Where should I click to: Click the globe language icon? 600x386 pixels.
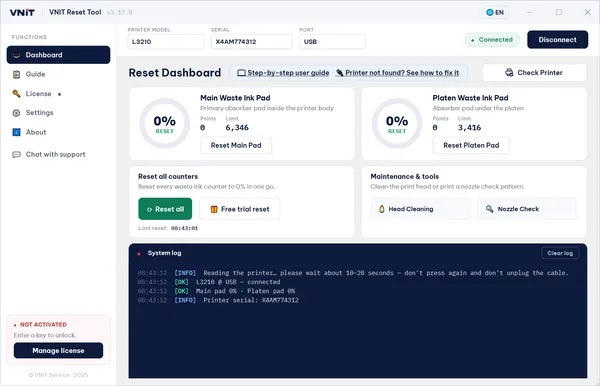click(489, 12)
